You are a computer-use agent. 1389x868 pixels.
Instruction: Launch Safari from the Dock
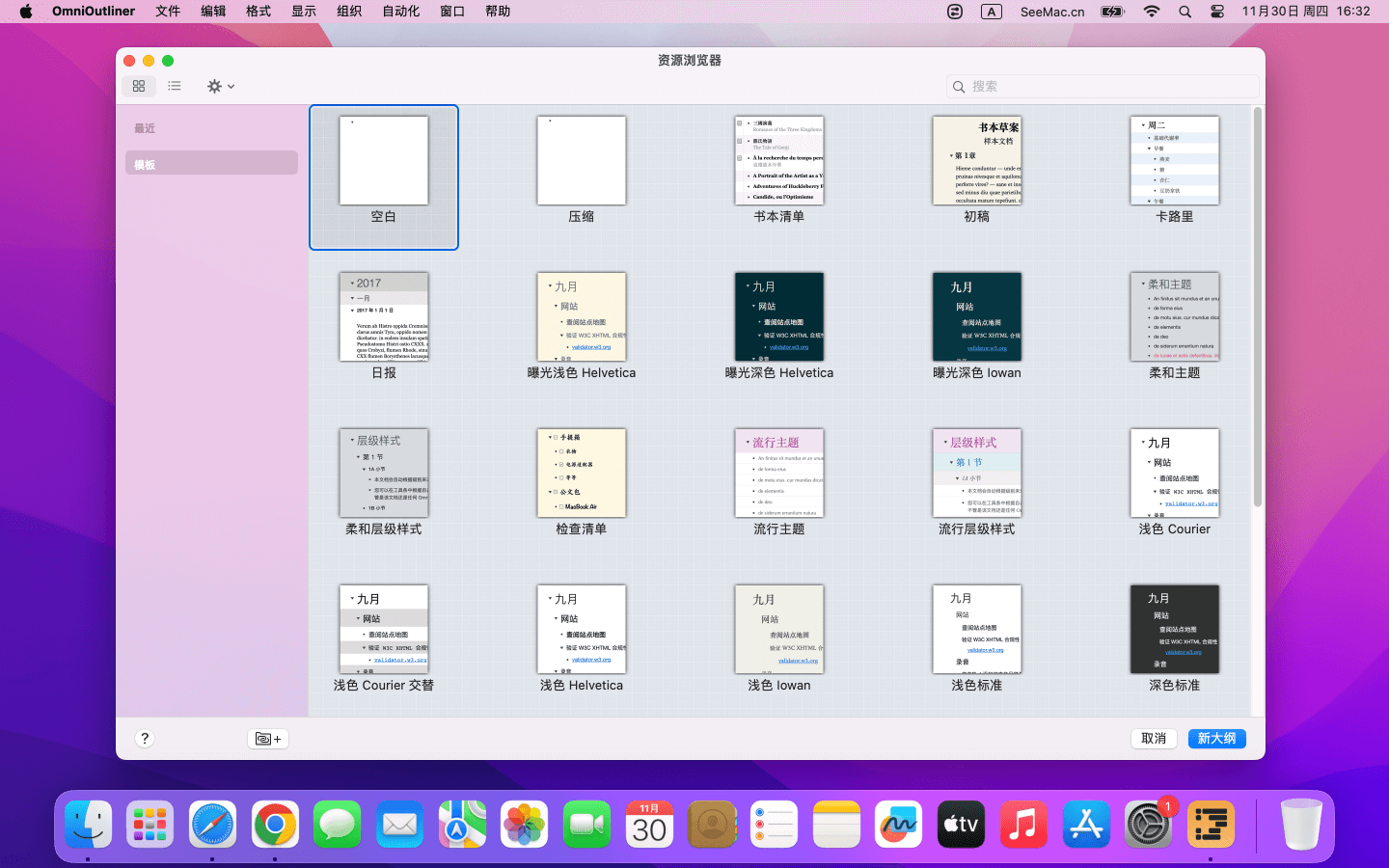[212, 825]
